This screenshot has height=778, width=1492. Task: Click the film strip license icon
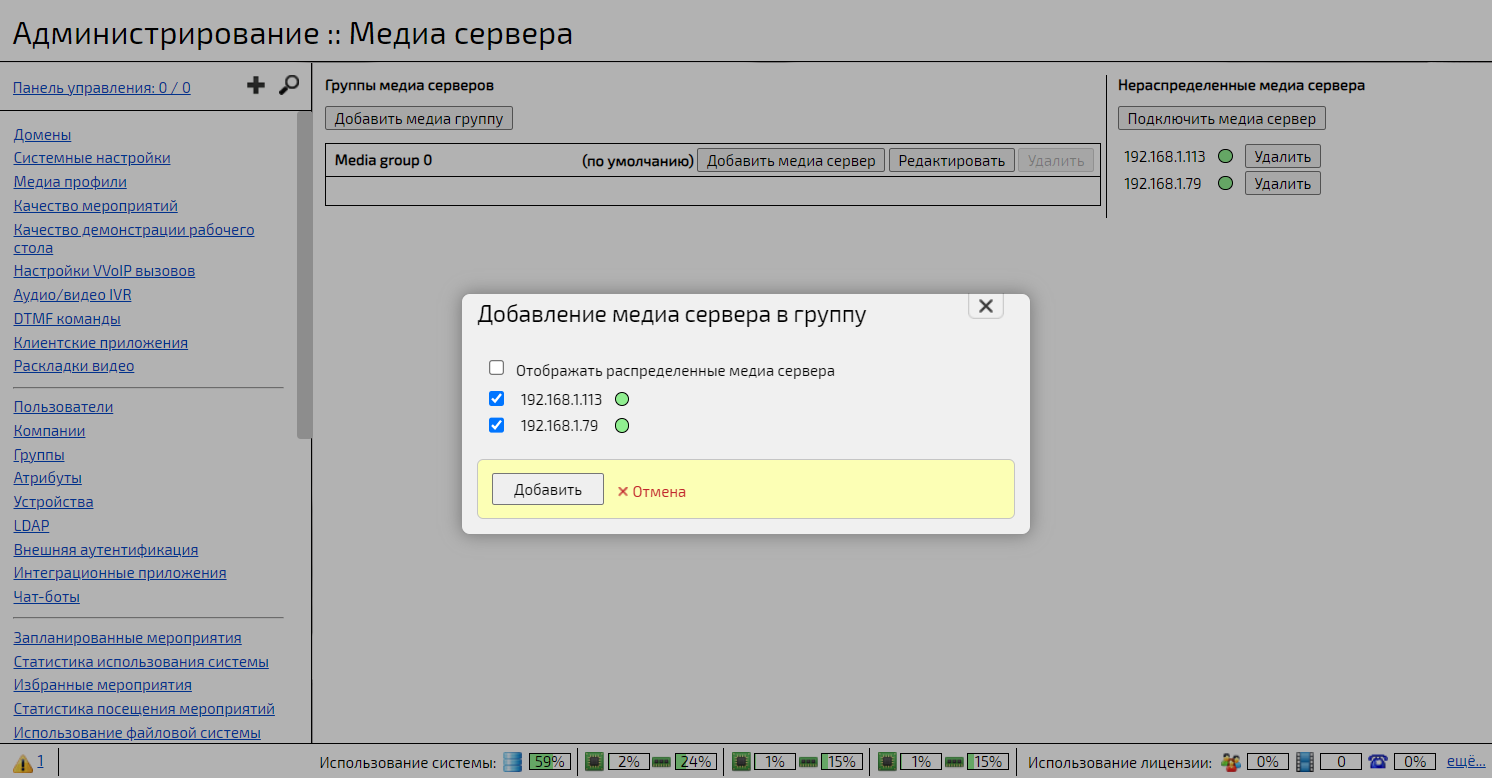pos(1305,761)
